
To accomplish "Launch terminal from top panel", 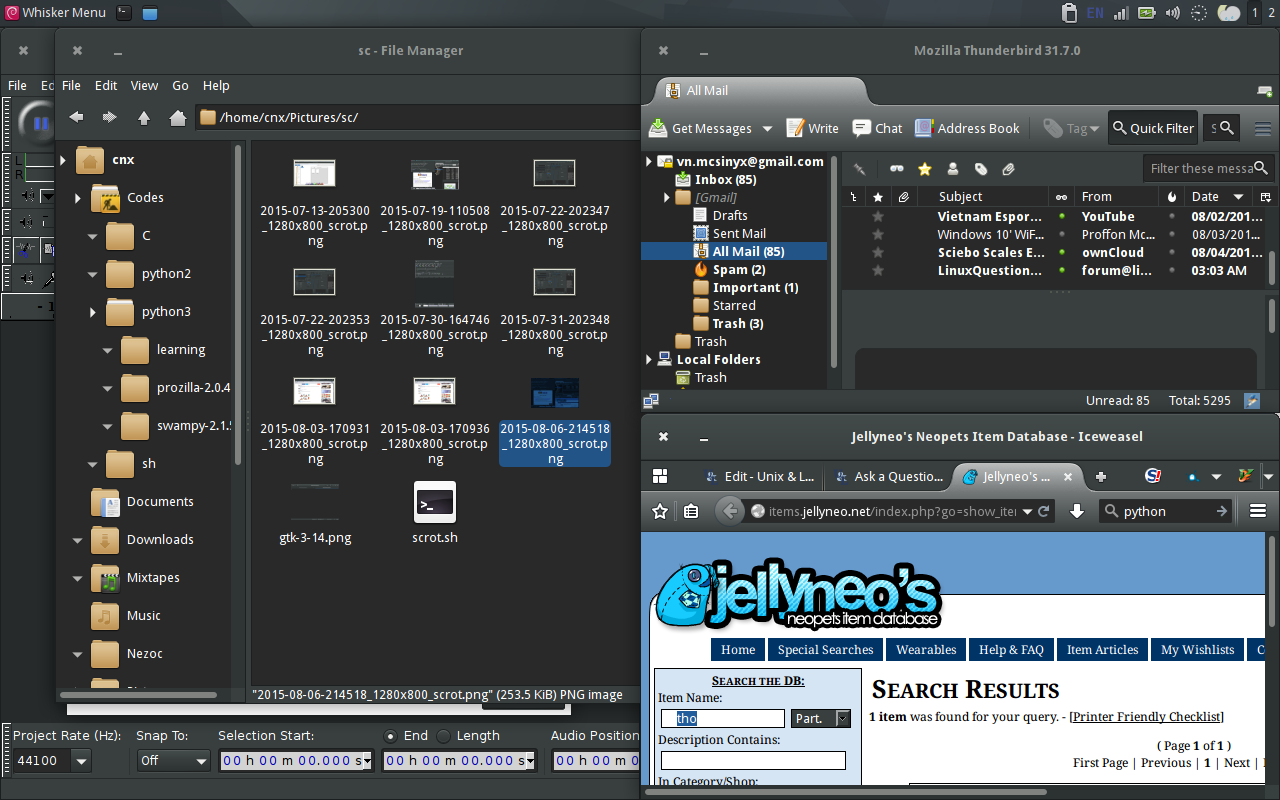I will click(124, 13).
